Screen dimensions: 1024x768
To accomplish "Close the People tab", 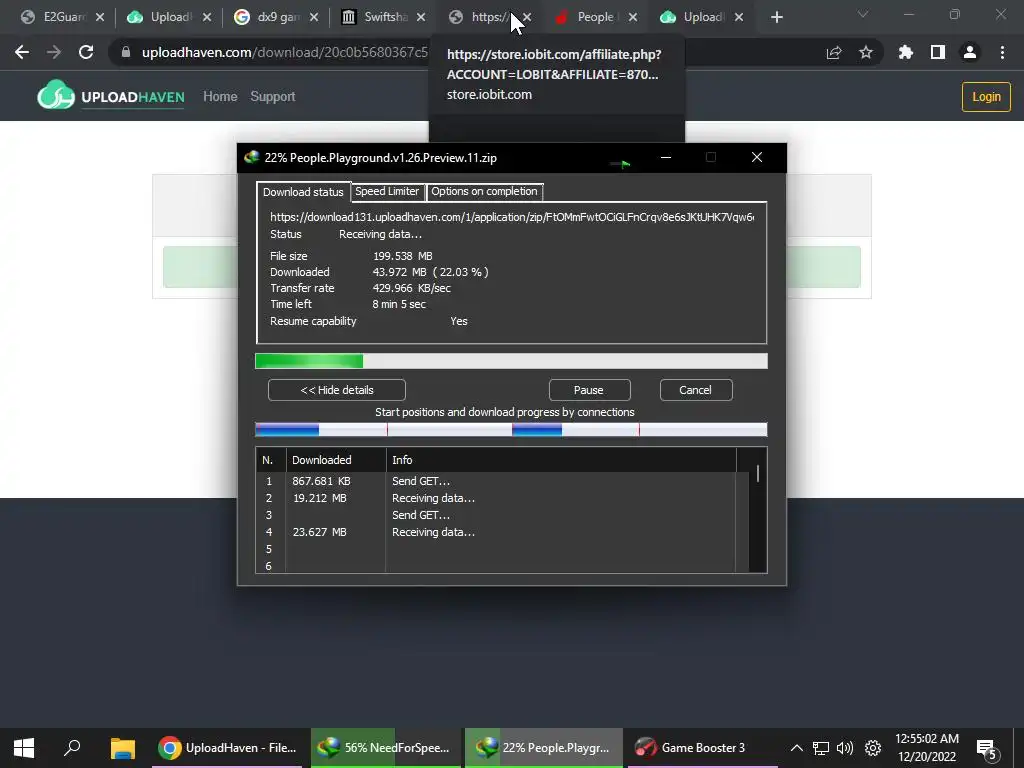I will (633, 18).
